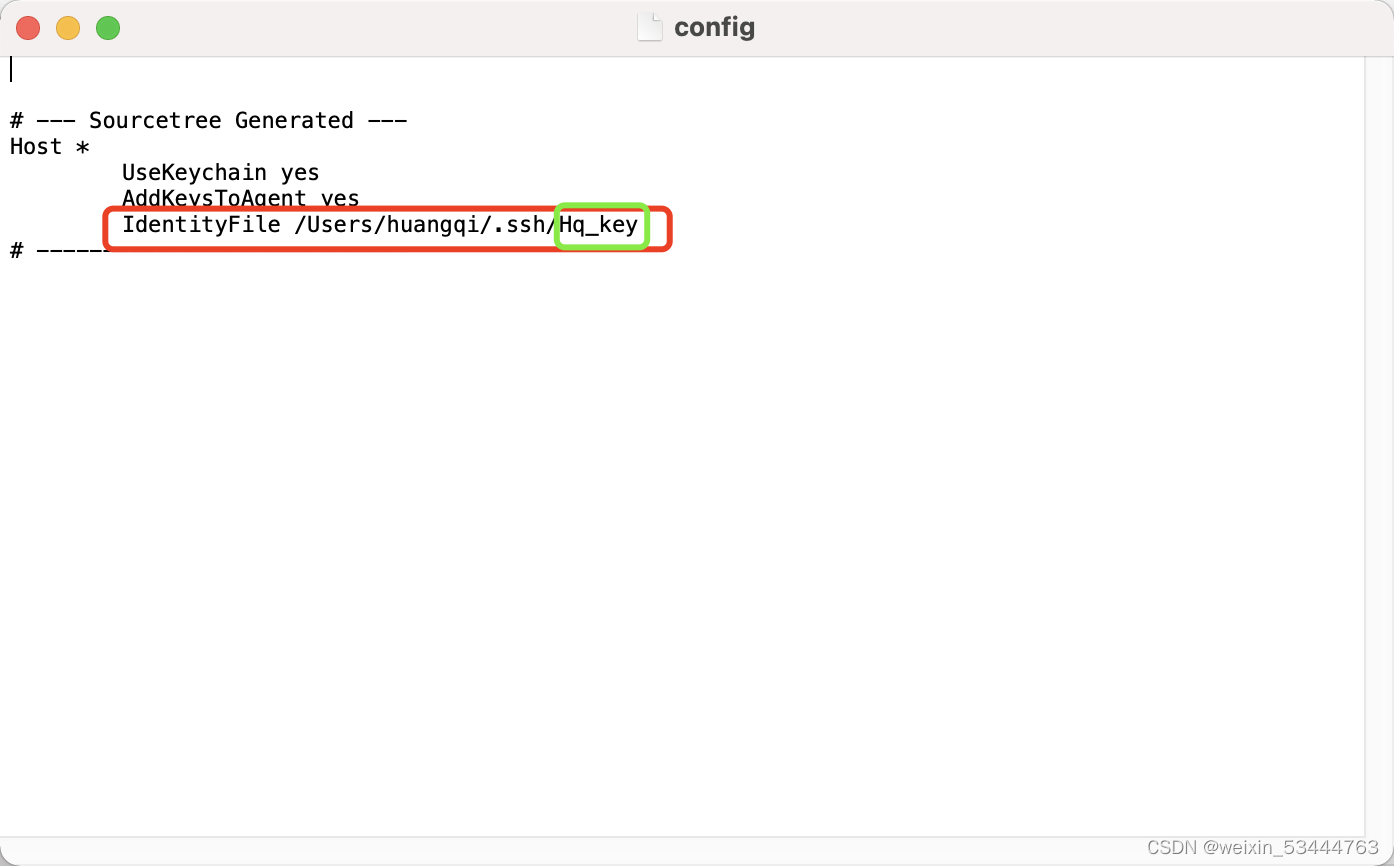This screenshot has width=1394, height=866.
Task: Click the path "/Users/huangqi/.ssh/"
Action: pyautogui.click(x=425, y=224)
